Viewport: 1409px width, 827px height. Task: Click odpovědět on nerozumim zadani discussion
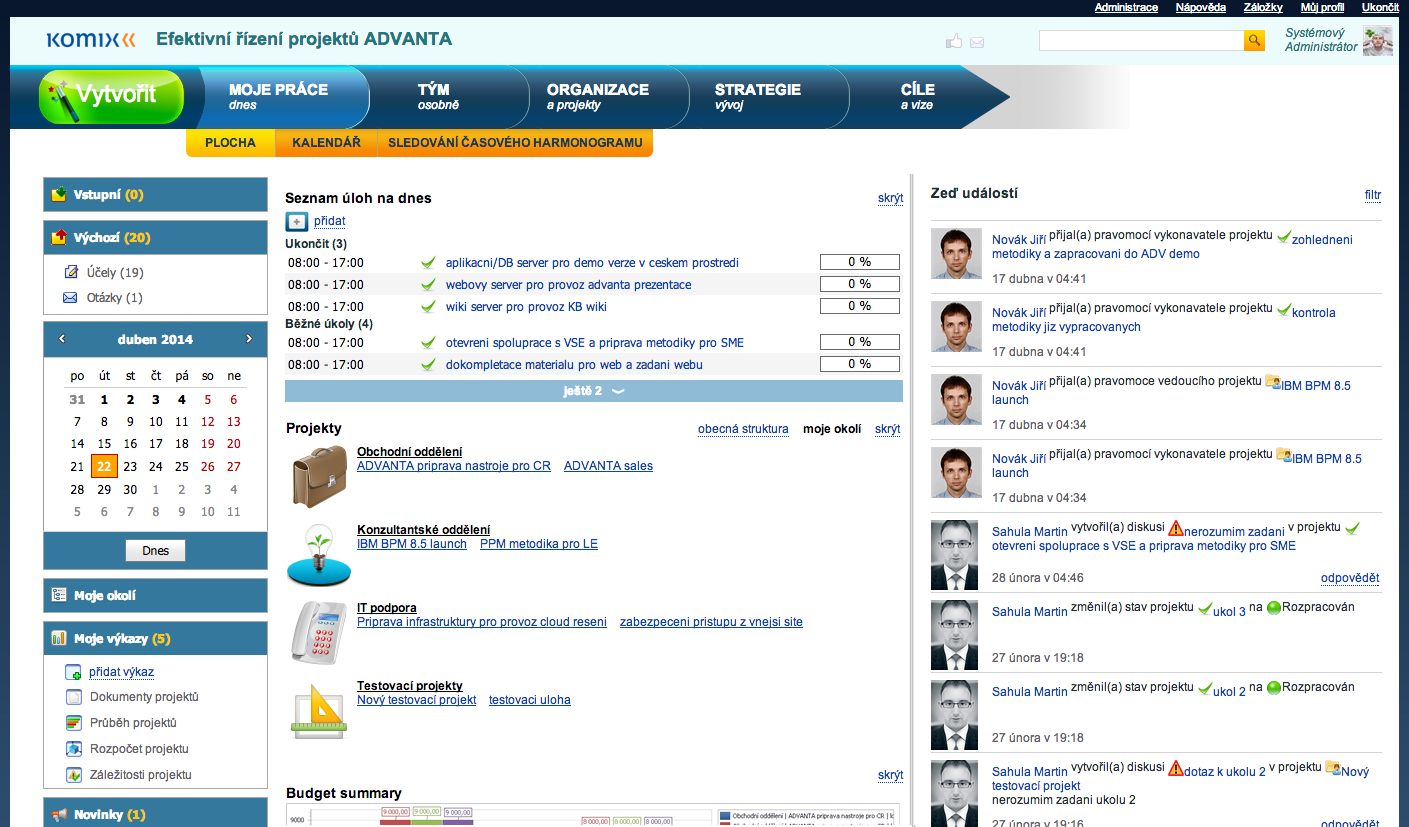pyautogui.click(x=1350, y=578)
